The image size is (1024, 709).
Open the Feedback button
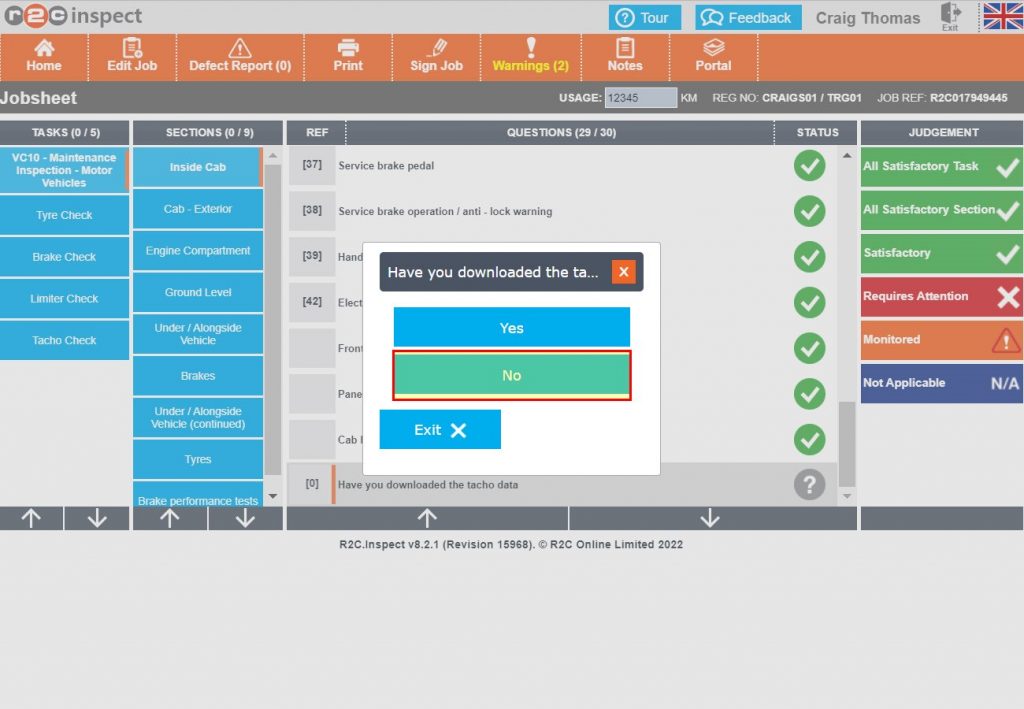(748, 18)
